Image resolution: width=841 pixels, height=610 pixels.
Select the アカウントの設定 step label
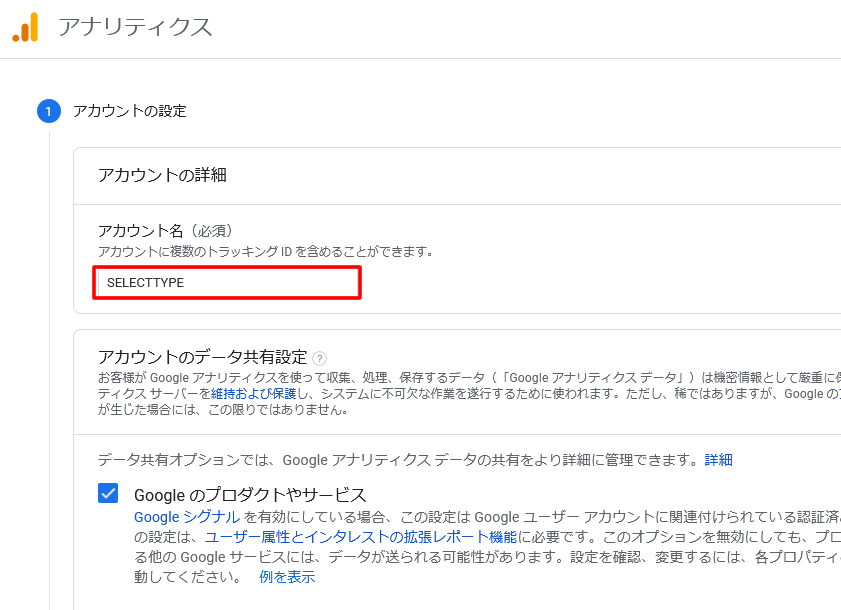(x=129, y=111)
